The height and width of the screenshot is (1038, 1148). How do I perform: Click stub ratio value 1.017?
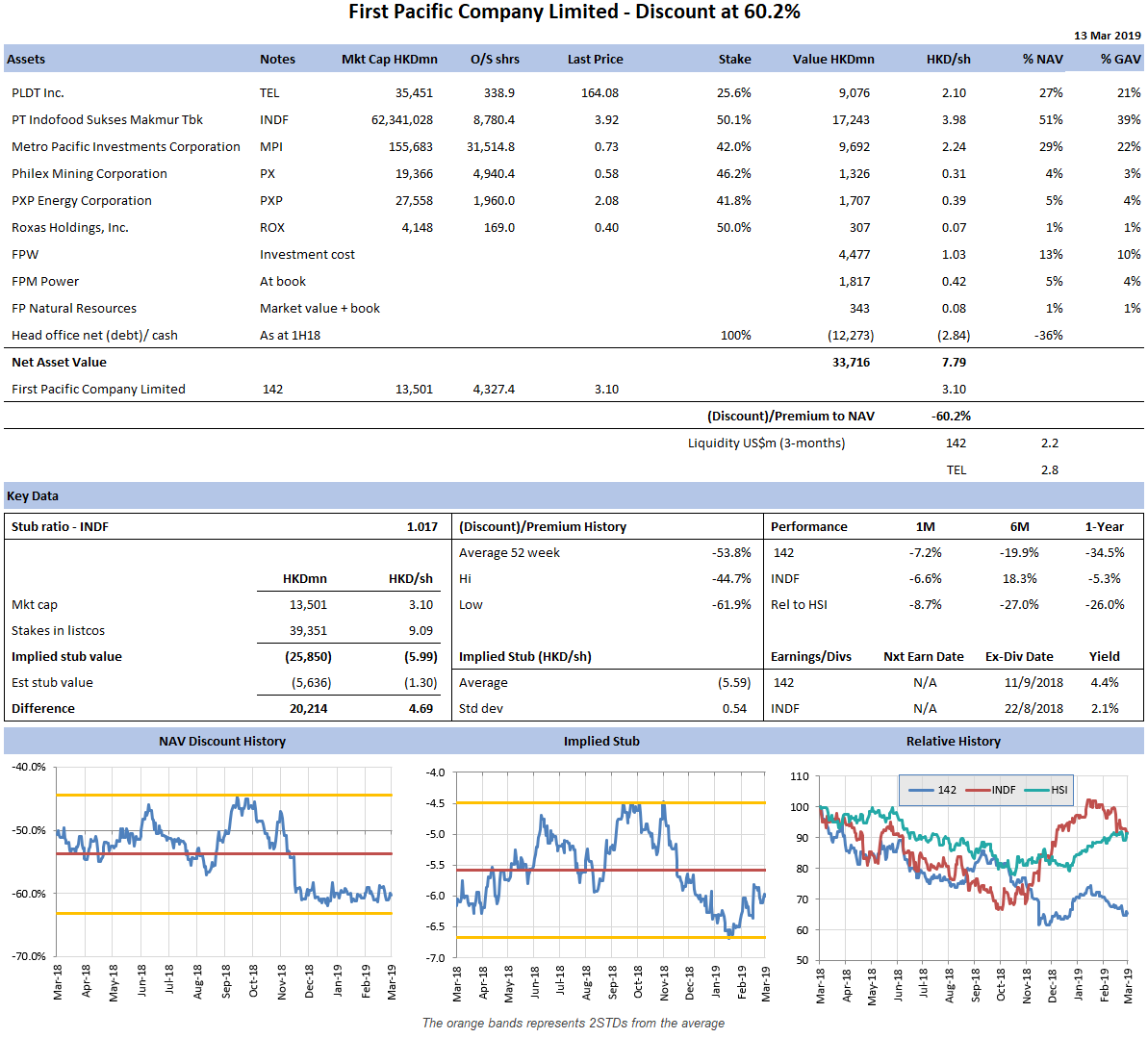click(x=422, y=527)
